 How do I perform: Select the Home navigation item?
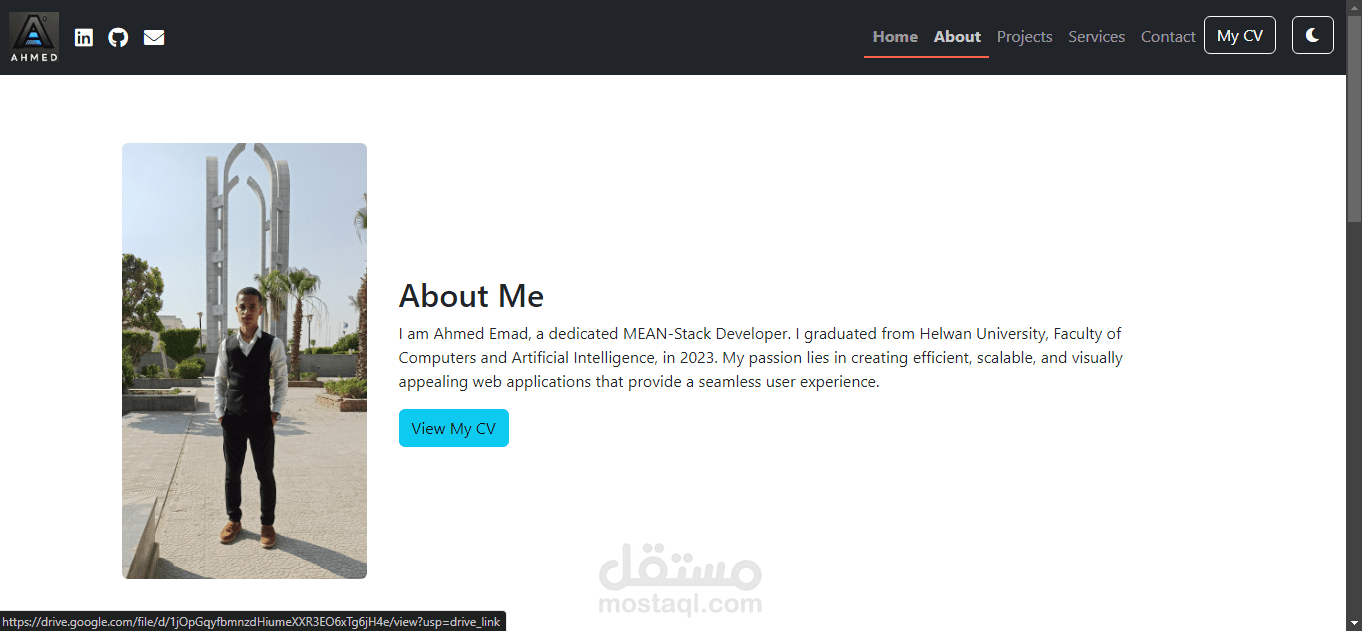[x=894, y=36]
